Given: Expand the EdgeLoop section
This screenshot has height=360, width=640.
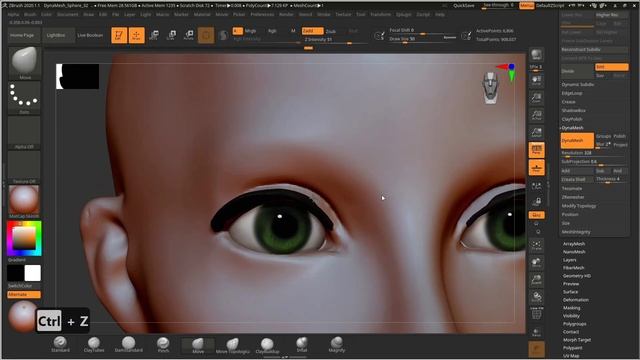Looking at the screenshot, I should coord(572,93).
